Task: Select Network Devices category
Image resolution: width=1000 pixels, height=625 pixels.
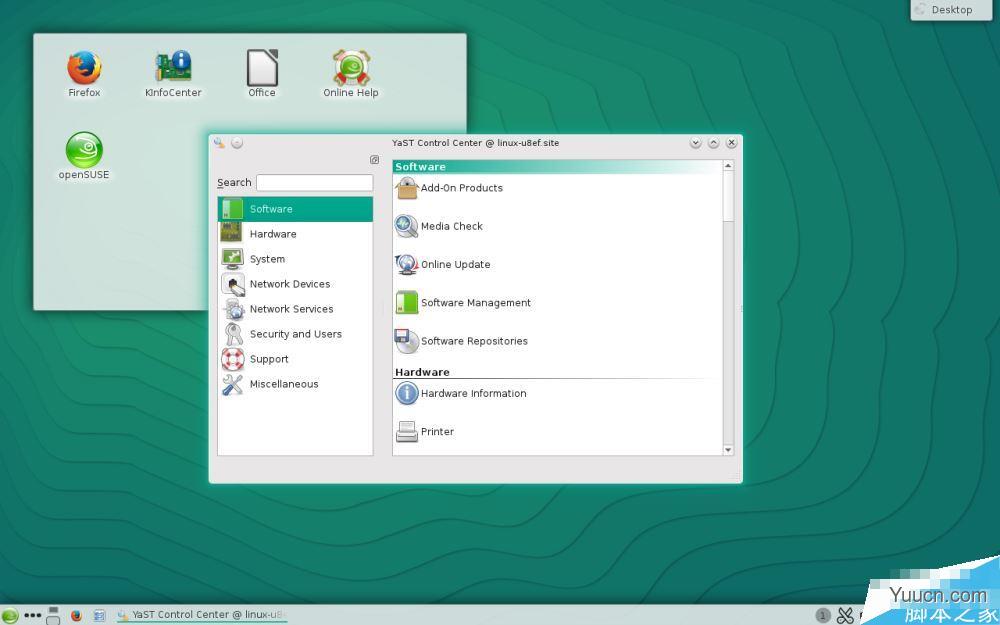Action: point(289,284)
